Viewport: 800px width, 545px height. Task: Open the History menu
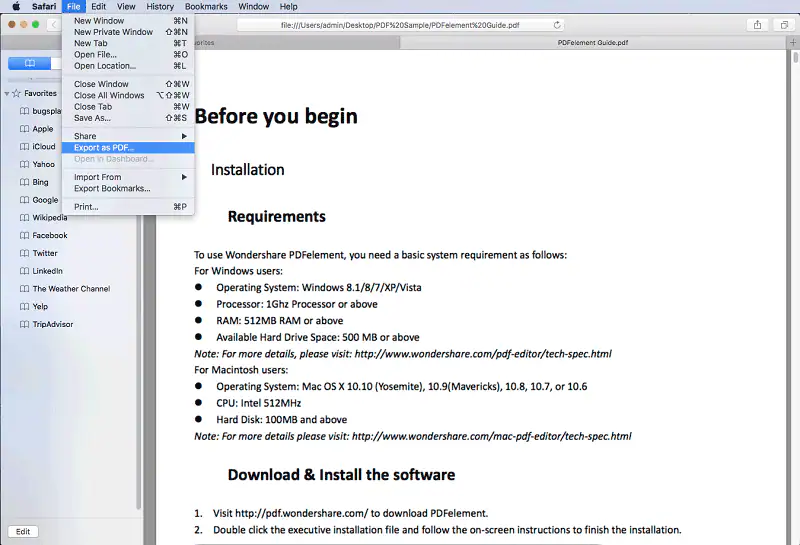tap(160, 7)
